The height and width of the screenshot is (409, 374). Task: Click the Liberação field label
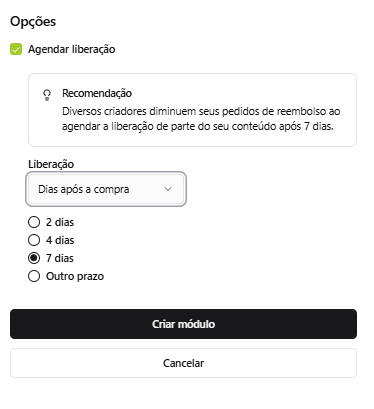click(x=51, y=164)
